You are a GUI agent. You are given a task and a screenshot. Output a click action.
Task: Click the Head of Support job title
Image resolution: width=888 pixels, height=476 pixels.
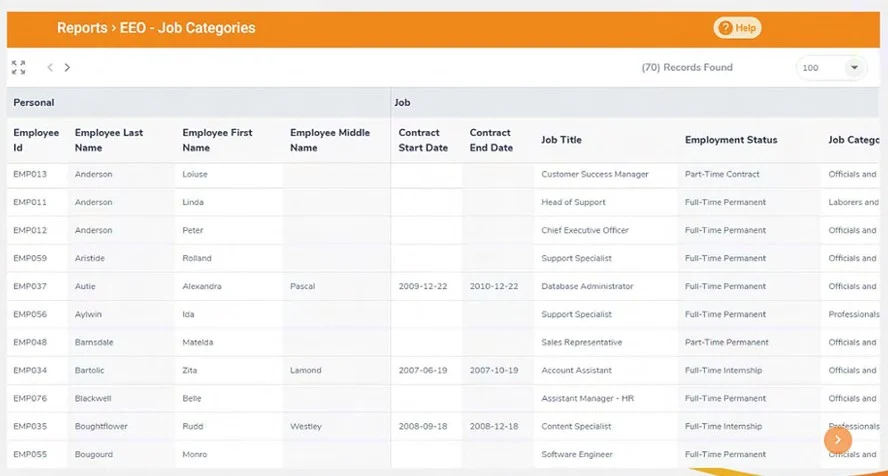(573, 202)
